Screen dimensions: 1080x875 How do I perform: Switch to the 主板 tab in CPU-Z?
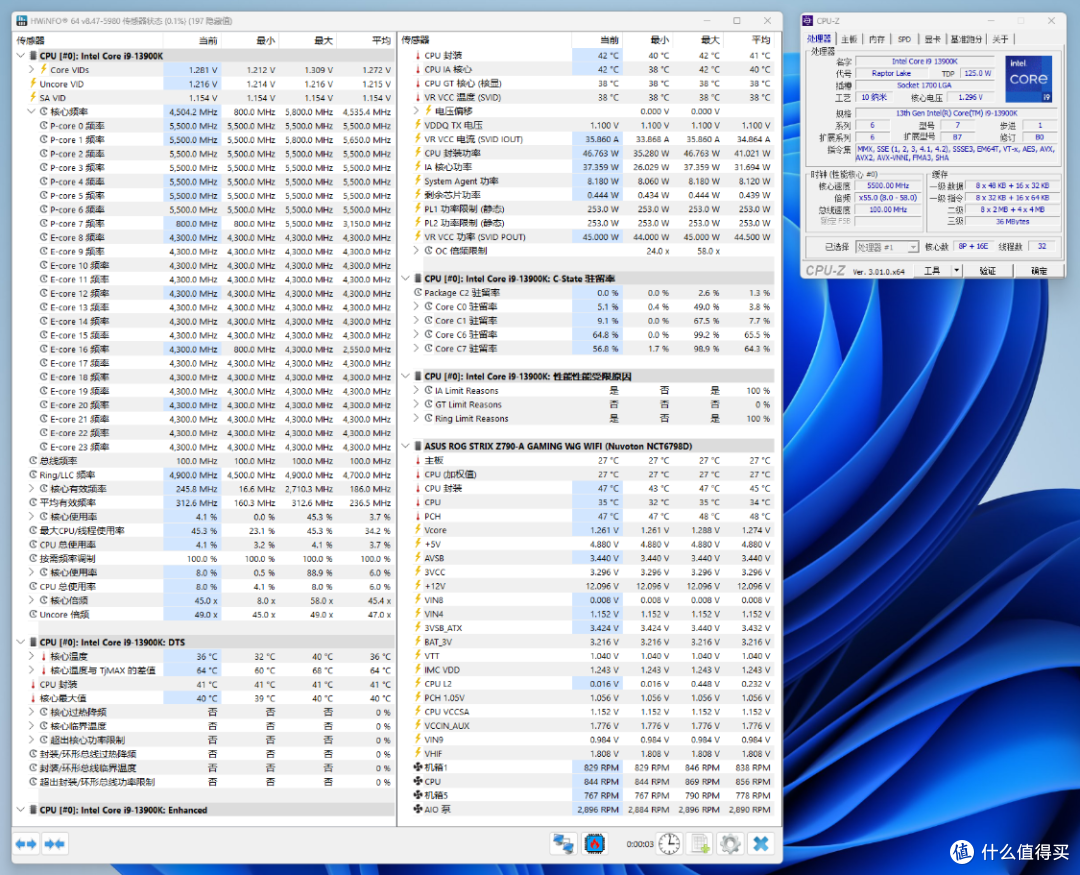click(849, 39)
